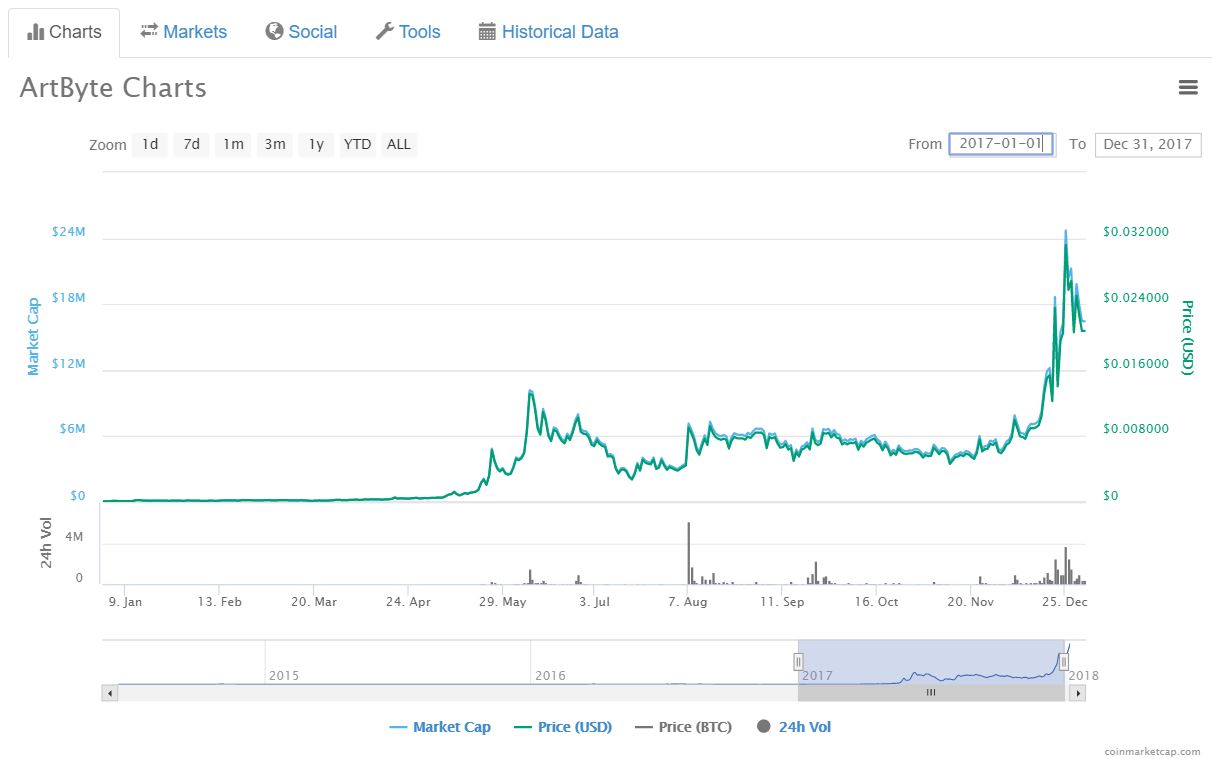
Task: Click the 25. Dec date axis label
Action: point(1064,602)
